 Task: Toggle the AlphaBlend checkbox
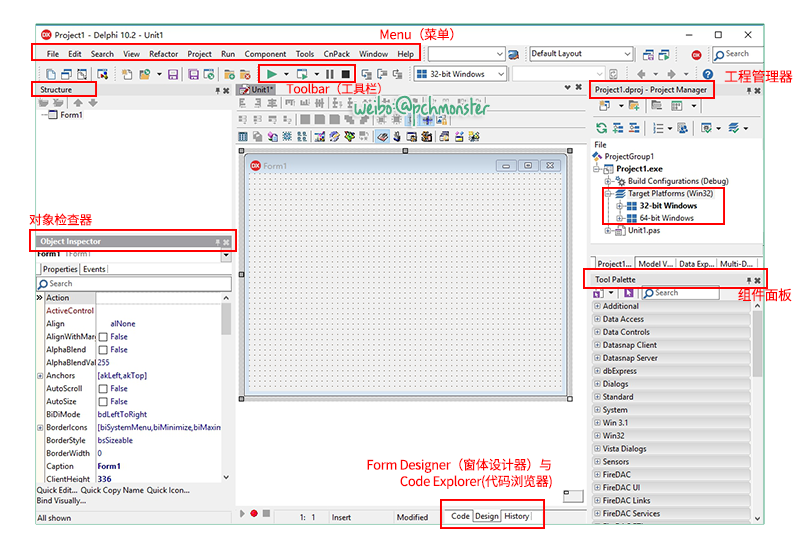coord(103,350)
